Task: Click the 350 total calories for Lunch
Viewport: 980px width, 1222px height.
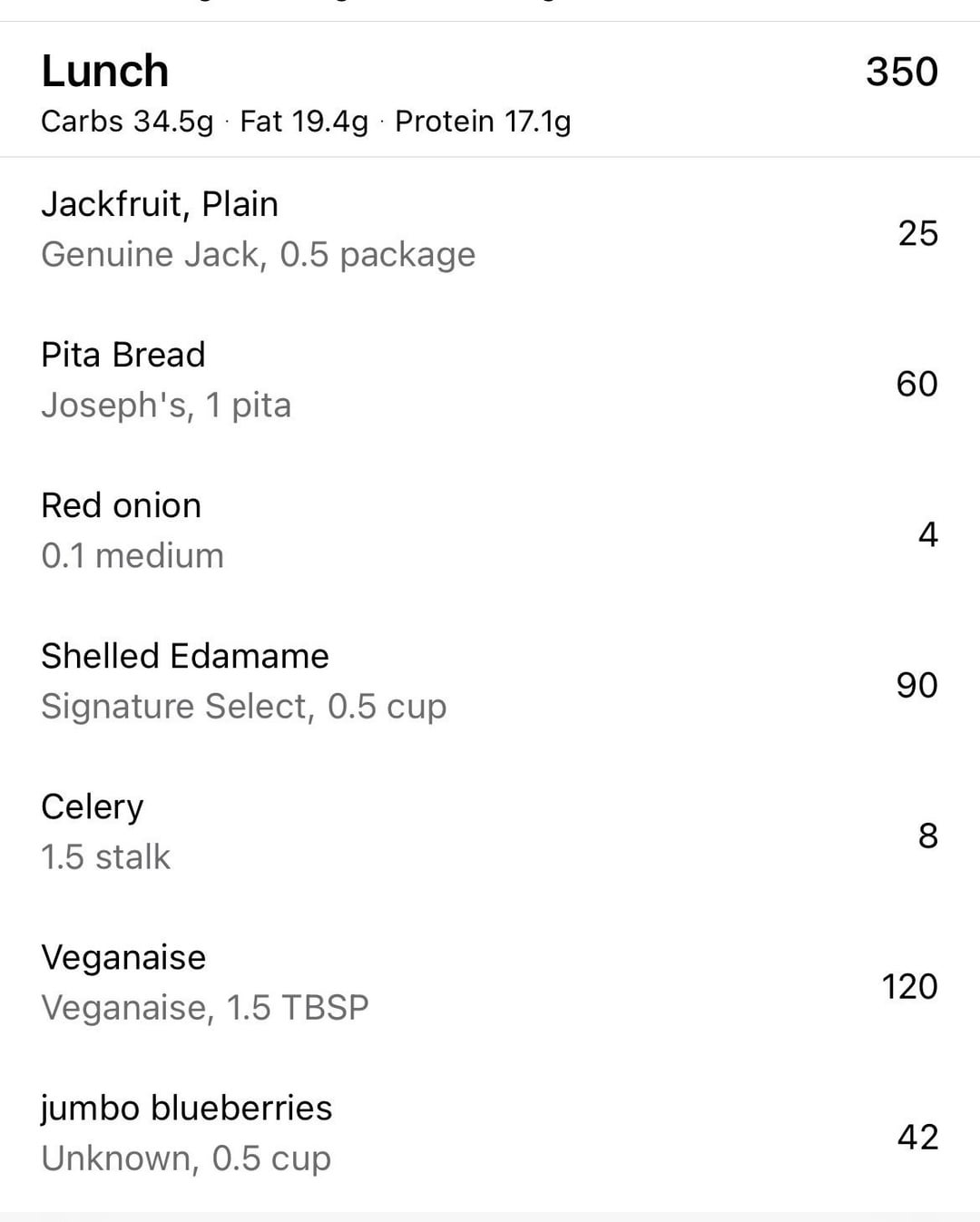Action: pos(901,72)
